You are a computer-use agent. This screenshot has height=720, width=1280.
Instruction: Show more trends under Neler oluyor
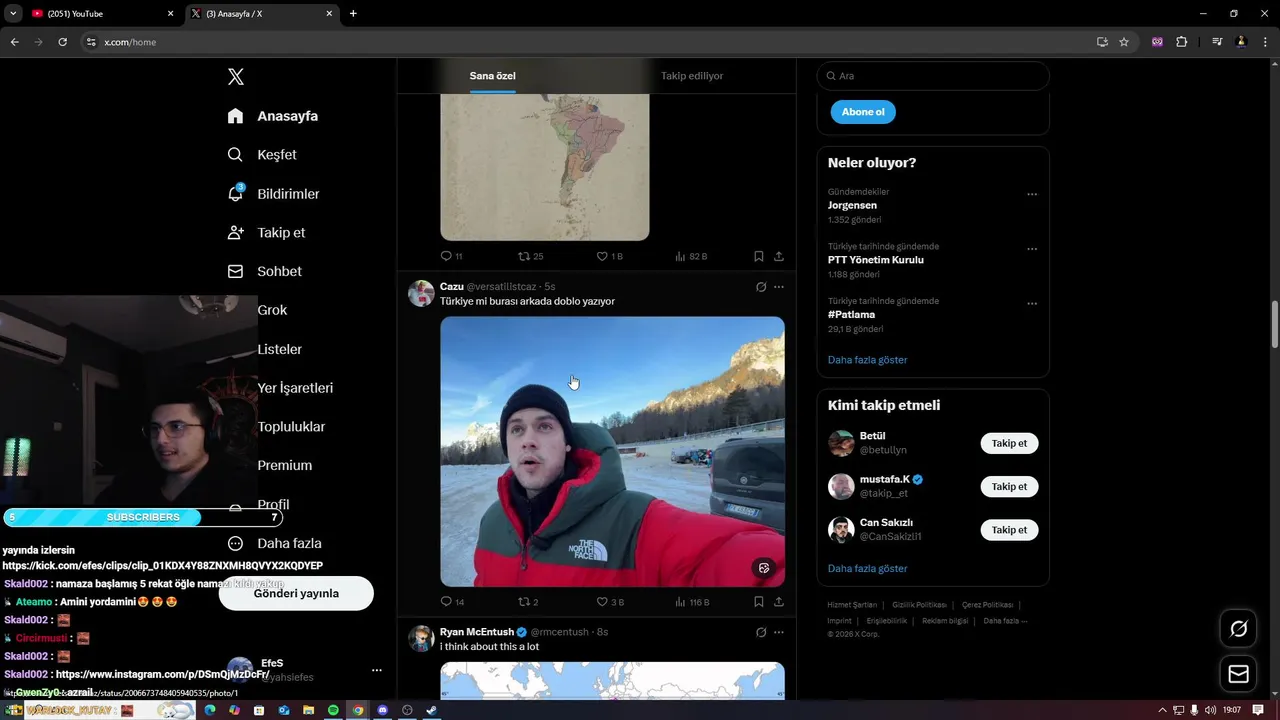(867, 360)
